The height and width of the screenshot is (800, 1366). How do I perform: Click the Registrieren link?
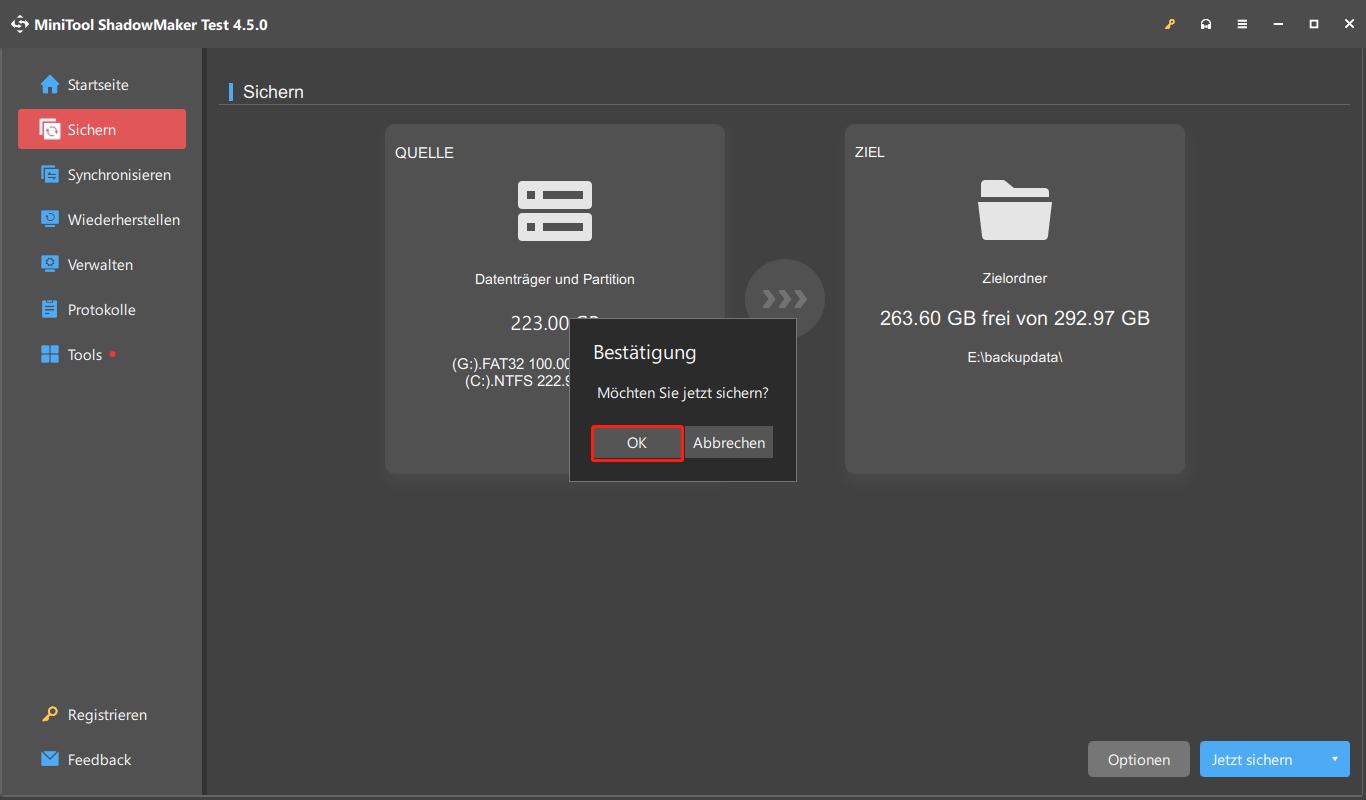tap(107, 715)
